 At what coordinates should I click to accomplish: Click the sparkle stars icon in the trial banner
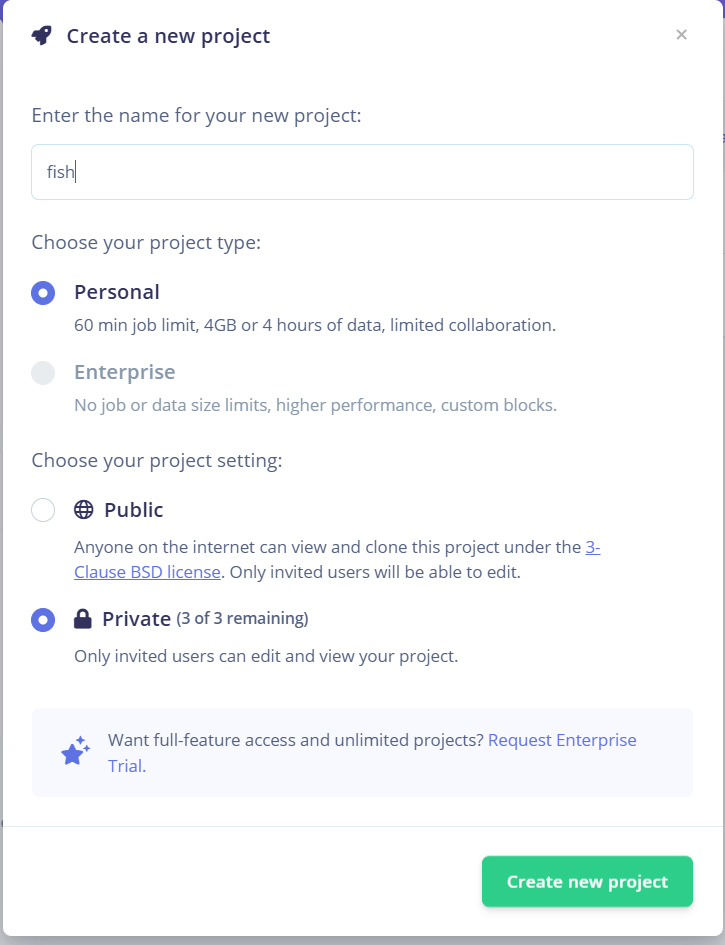pos(76,751)
